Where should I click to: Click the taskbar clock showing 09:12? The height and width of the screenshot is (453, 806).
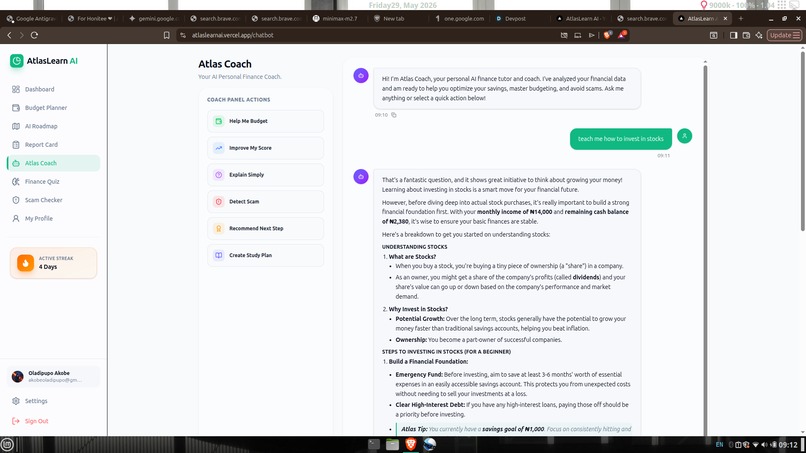tap(788, 445)
